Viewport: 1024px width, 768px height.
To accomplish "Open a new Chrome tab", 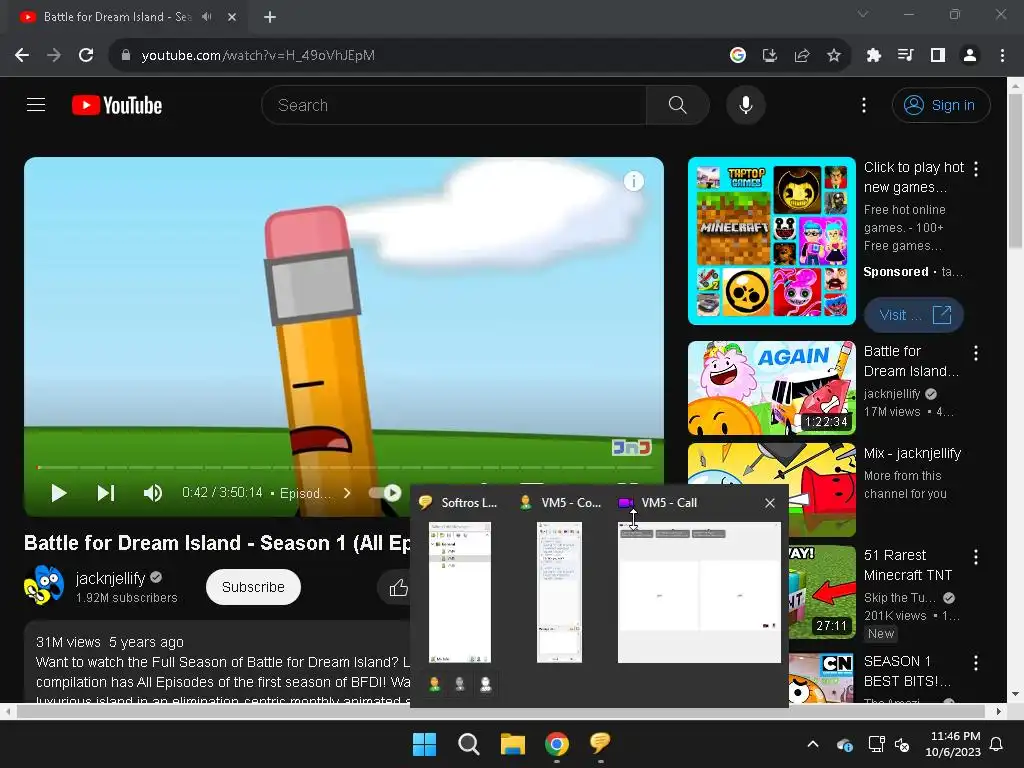I will pyautogui.click(x=270, y=17).
